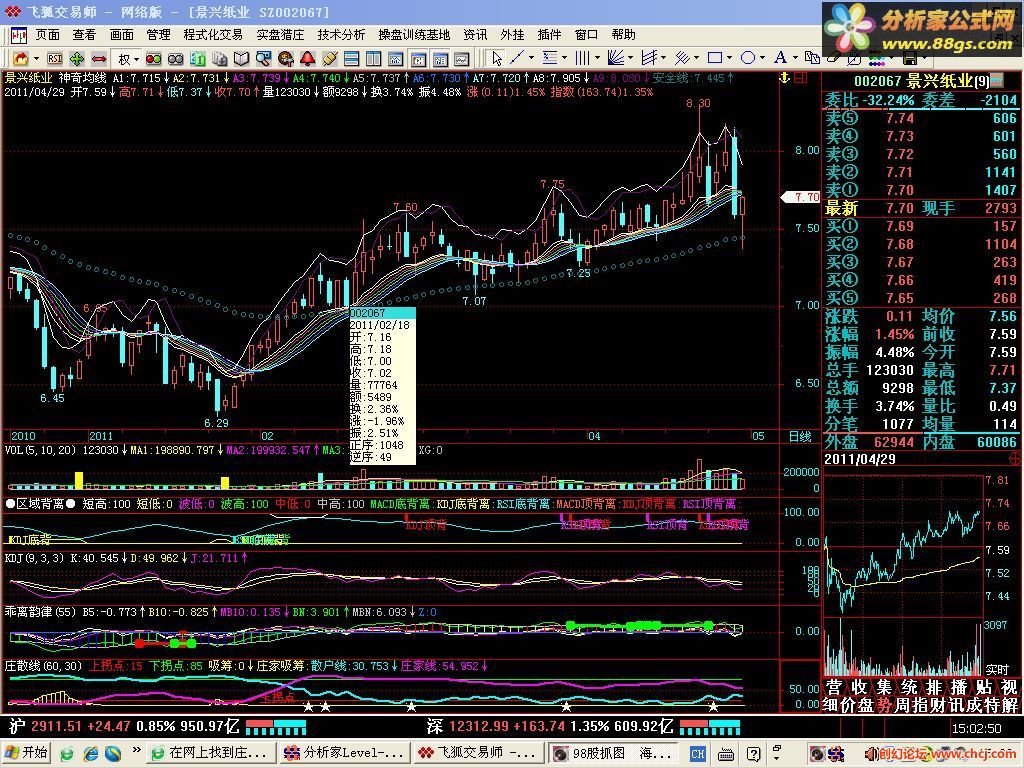Viewport: 1024px width, 768px height.
Task: Click the 排 button in the quote panel
Action: point(934,687)
